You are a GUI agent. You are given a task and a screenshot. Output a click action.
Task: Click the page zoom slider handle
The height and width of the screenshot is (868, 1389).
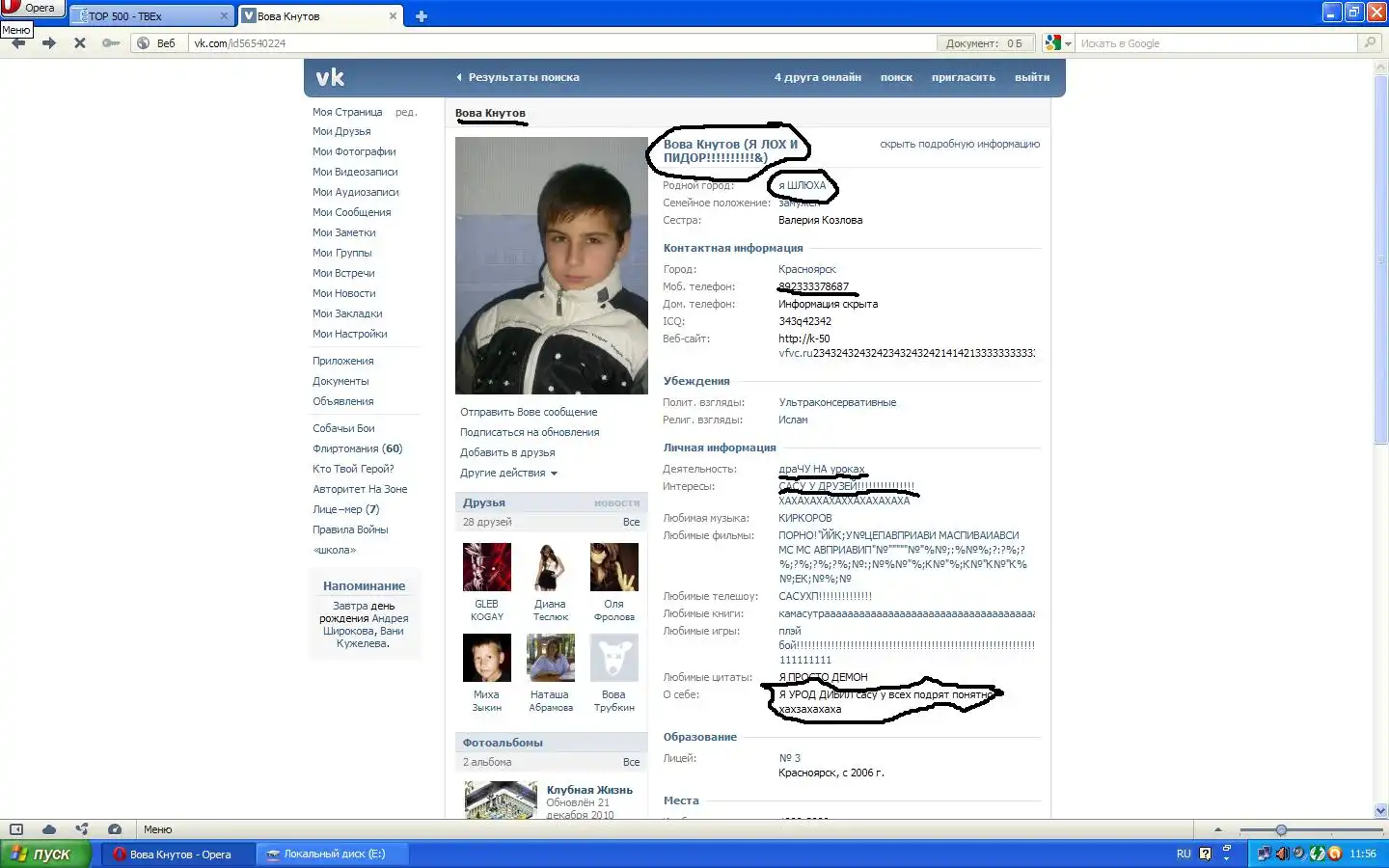(1281, 829)
